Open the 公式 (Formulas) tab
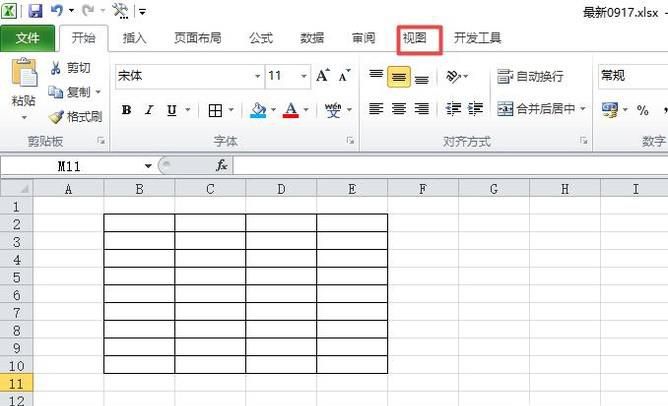 click(261, 38)
